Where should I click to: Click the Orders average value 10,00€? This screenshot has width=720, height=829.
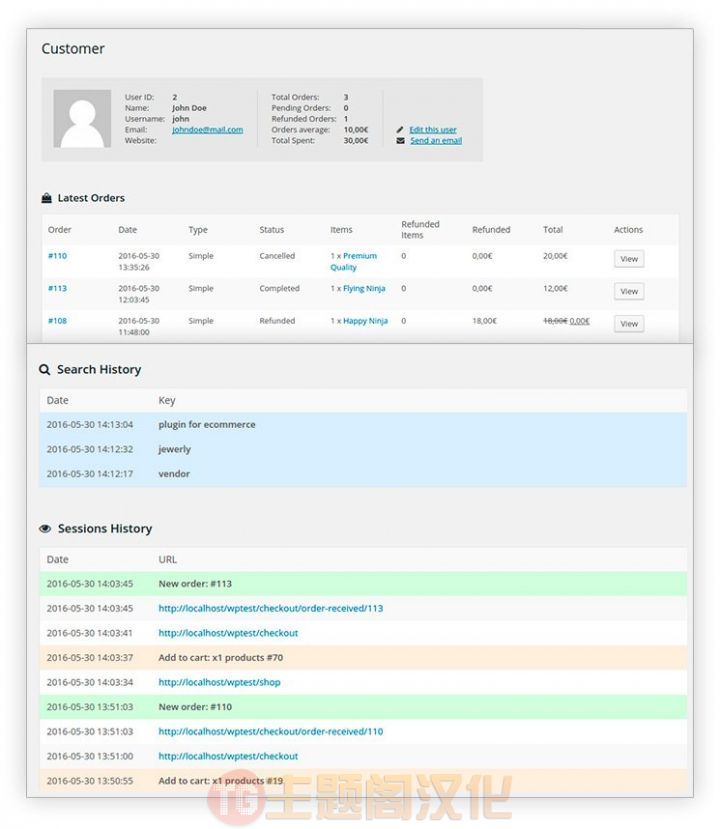point(356,130)
